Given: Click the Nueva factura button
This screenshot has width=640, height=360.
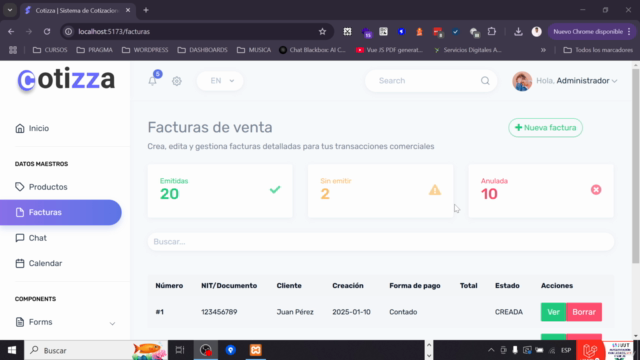Looking at the screenshot, I should pyautogui.click(x=545, y=128).
